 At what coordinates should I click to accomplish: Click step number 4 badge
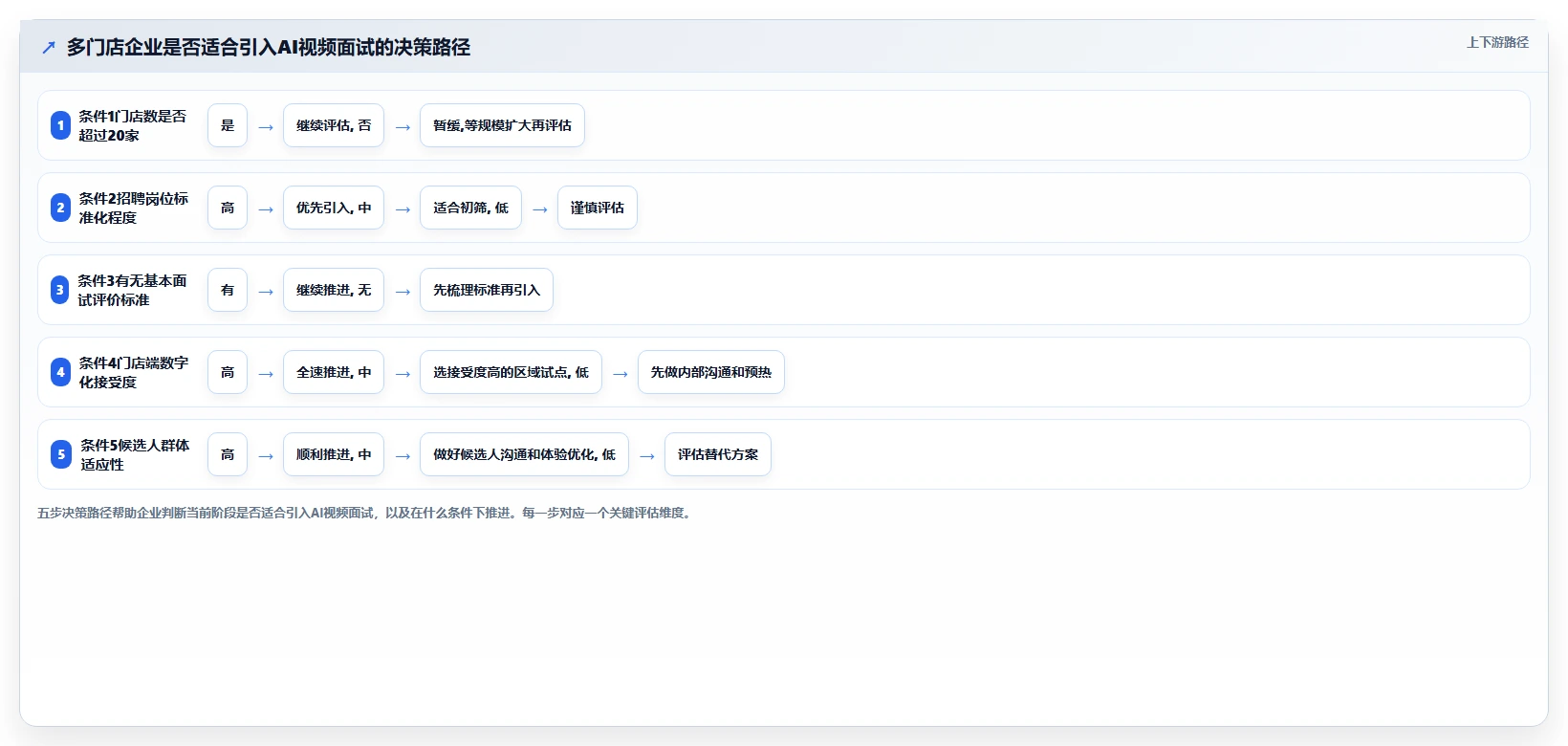click(x=60, y=372)
